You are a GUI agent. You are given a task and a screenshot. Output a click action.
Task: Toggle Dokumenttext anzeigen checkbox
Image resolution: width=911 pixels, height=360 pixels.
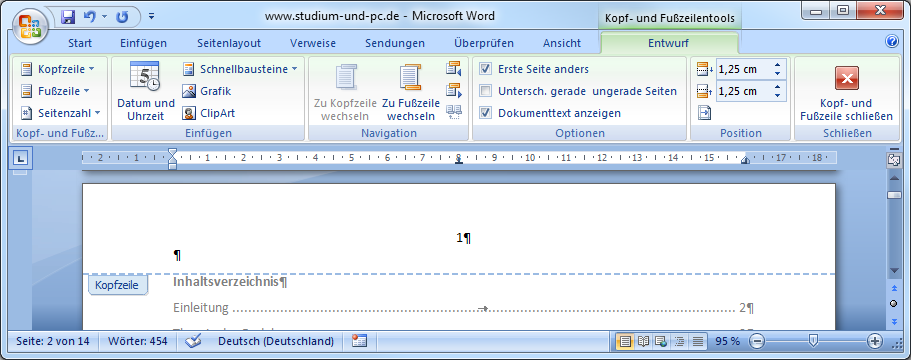(x=486, y=113)
